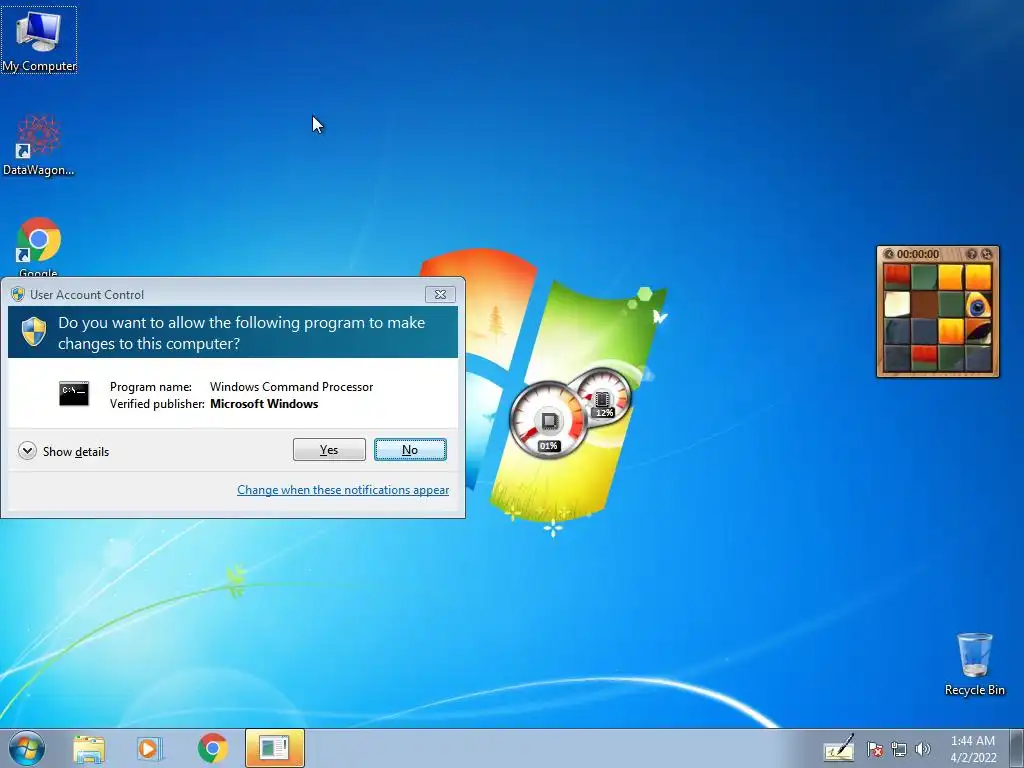Expand Show details in the UAC prompt

click(x=64, y=451)
